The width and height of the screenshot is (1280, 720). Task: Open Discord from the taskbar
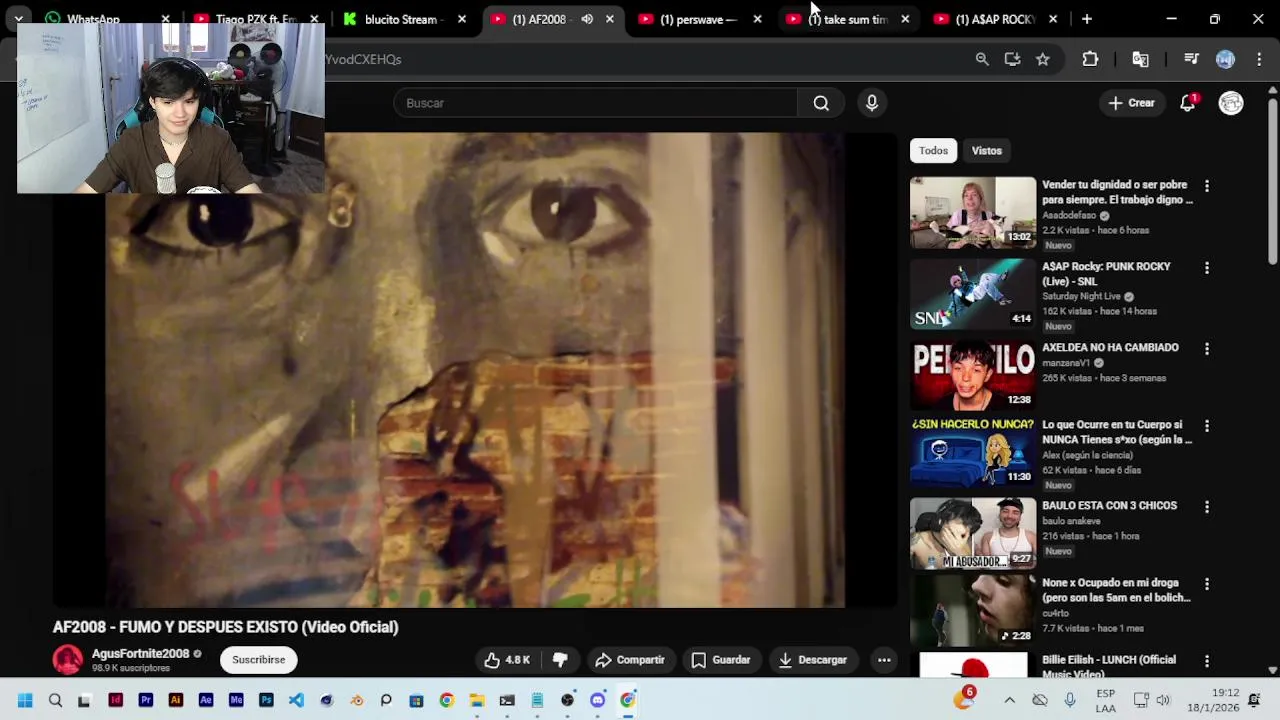[597, 700]
